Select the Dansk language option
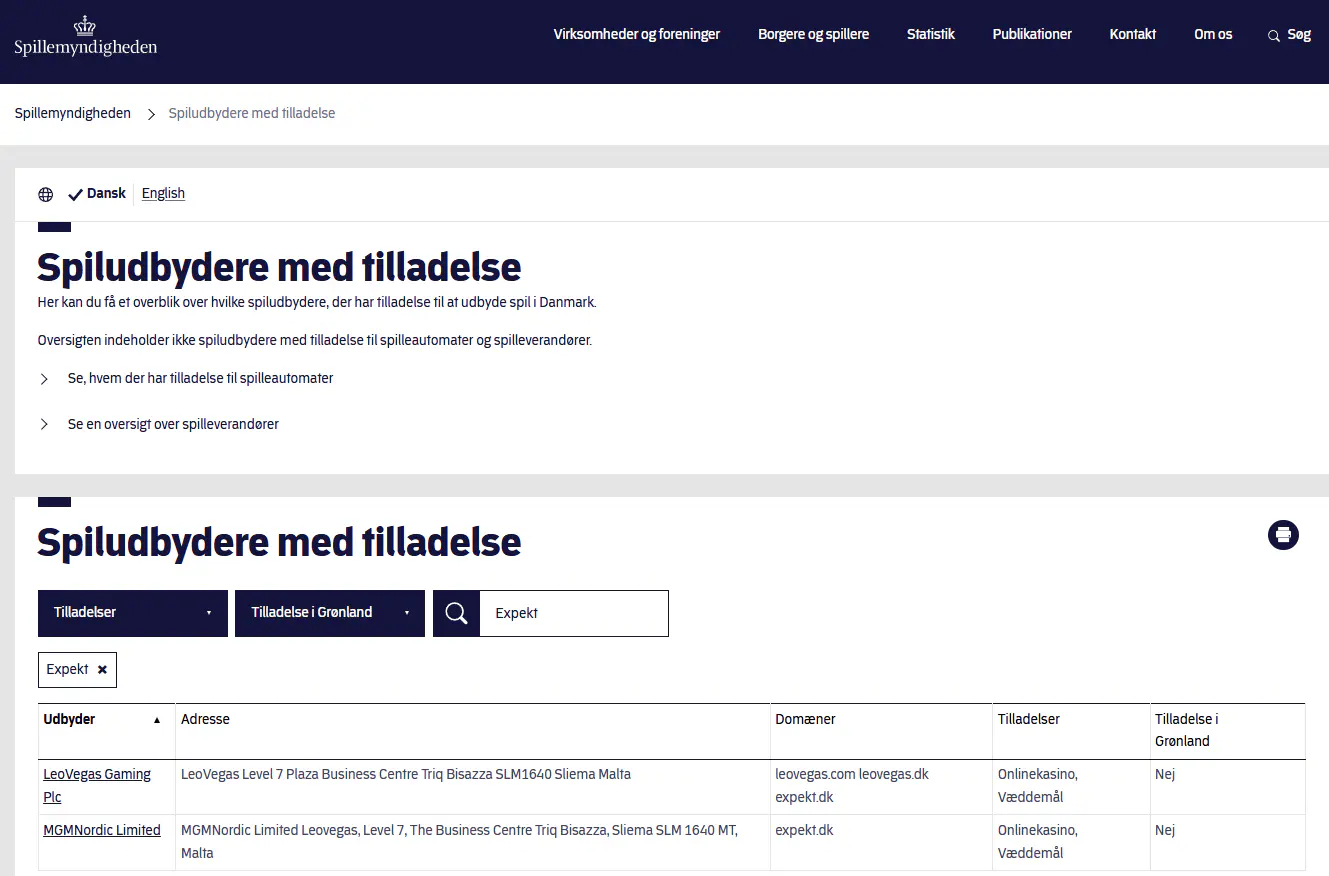1329x876 pixels. 97,194
